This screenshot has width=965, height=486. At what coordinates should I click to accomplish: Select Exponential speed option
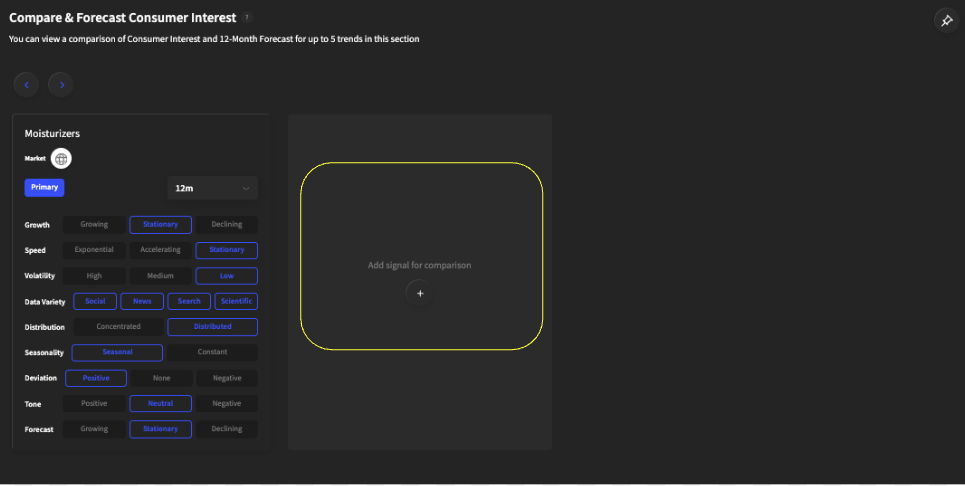(x=94, y=250)
